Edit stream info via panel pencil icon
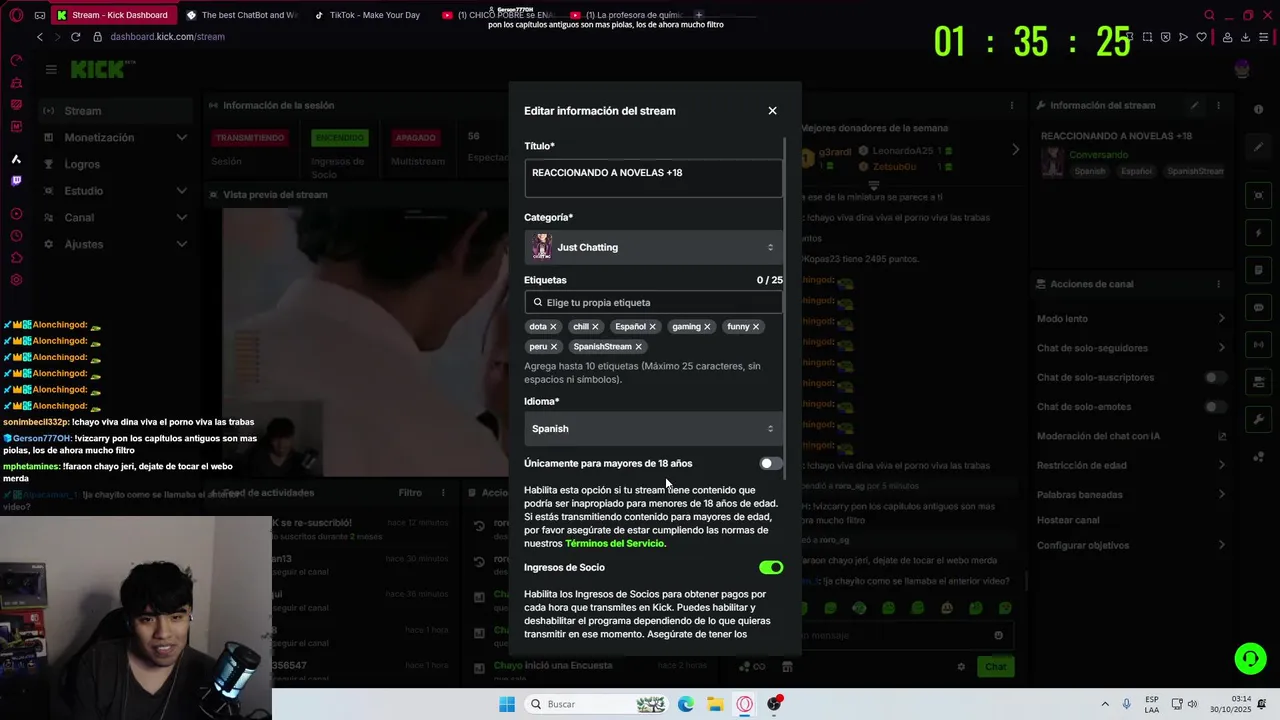The image size is (1280, 720). click(1194, 105)
